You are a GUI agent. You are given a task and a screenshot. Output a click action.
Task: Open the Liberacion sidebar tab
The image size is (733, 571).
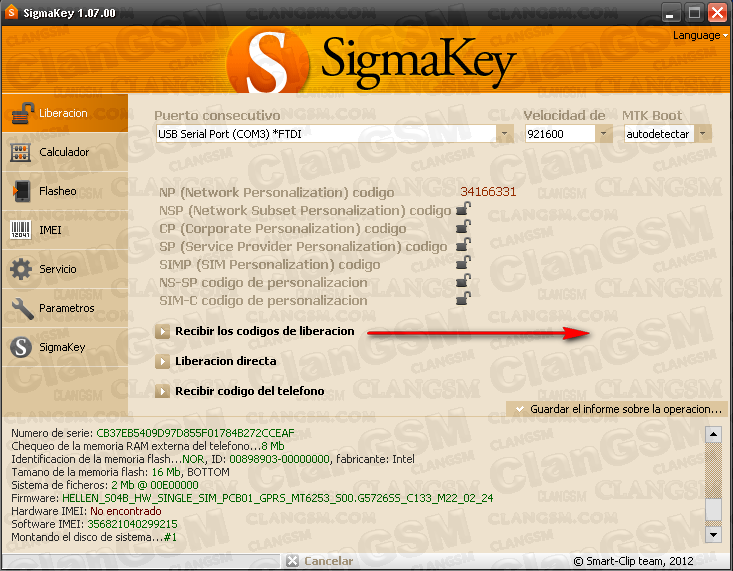65,113
